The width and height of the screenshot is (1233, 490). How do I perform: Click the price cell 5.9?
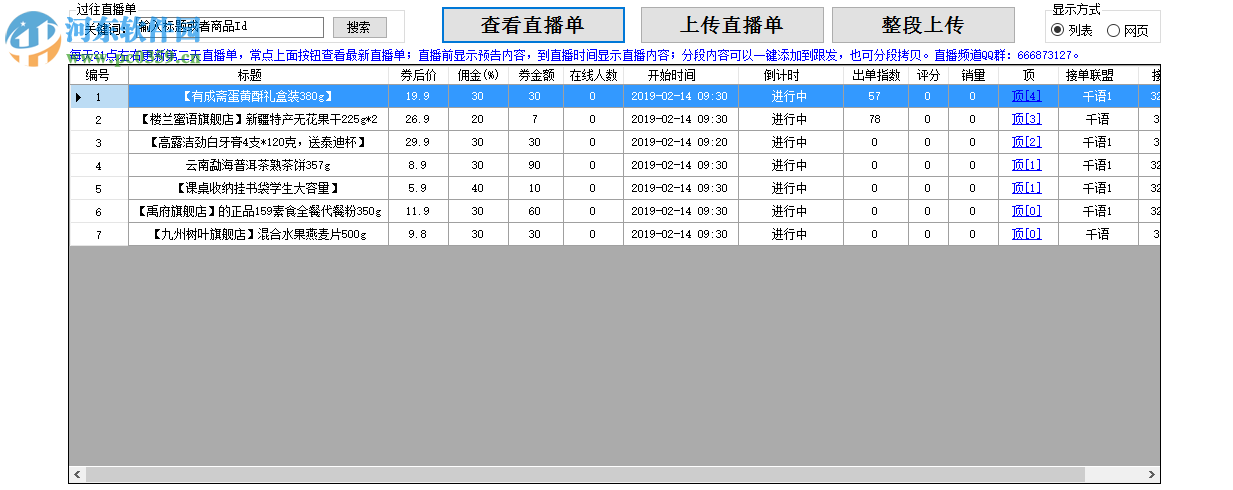(418, 188)
